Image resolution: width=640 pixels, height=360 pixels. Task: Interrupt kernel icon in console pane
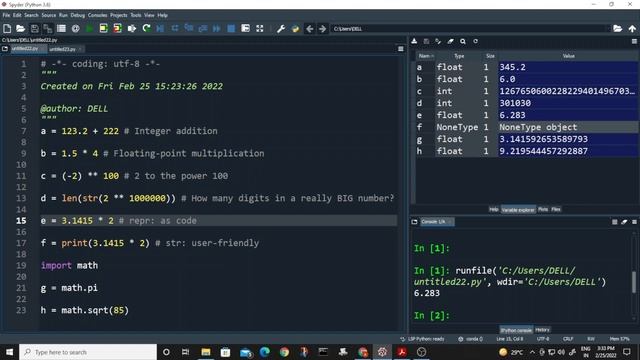(x=615, y=222)
